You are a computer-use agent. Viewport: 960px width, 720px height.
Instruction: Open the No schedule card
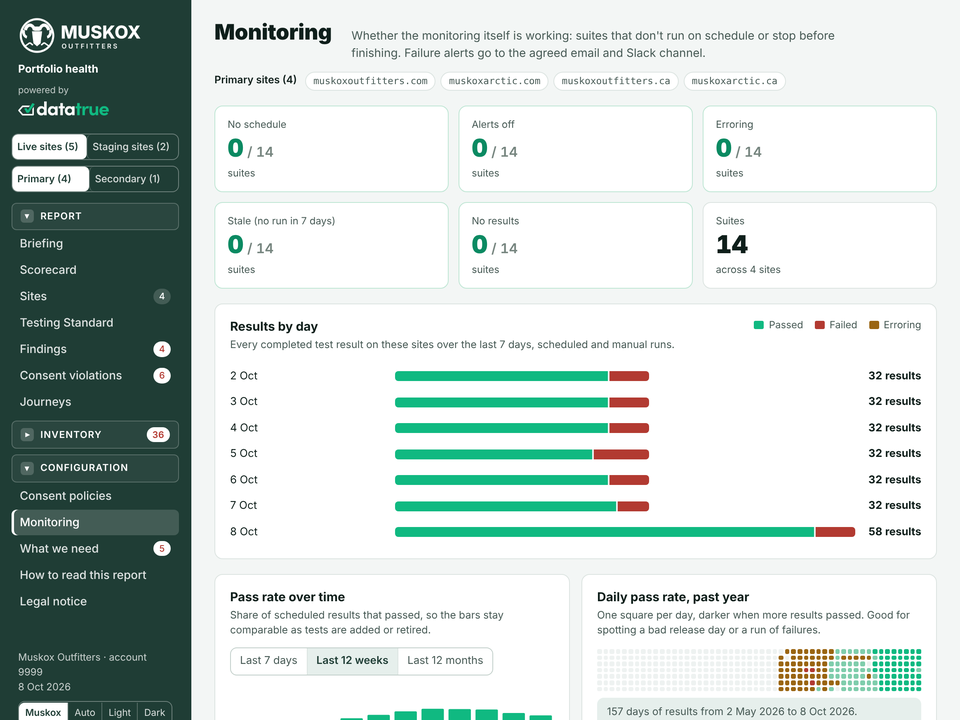coord(331,149)
